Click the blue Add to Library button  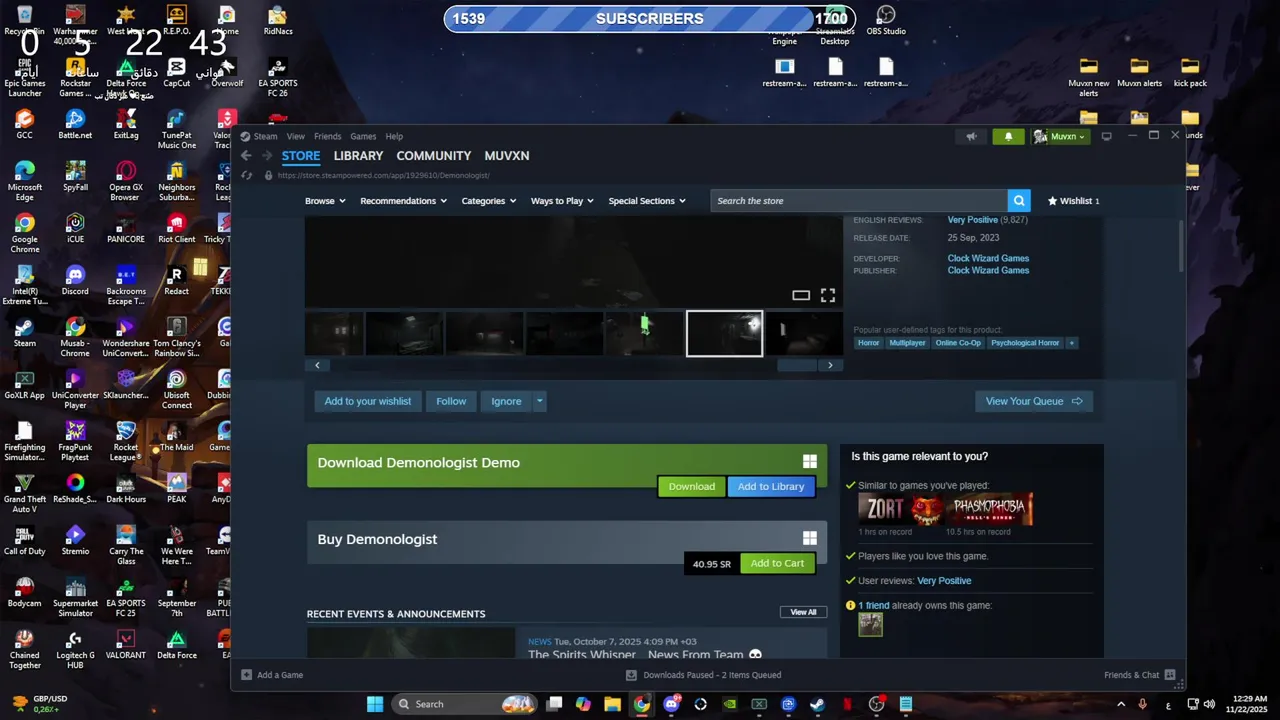pos(771,486)
